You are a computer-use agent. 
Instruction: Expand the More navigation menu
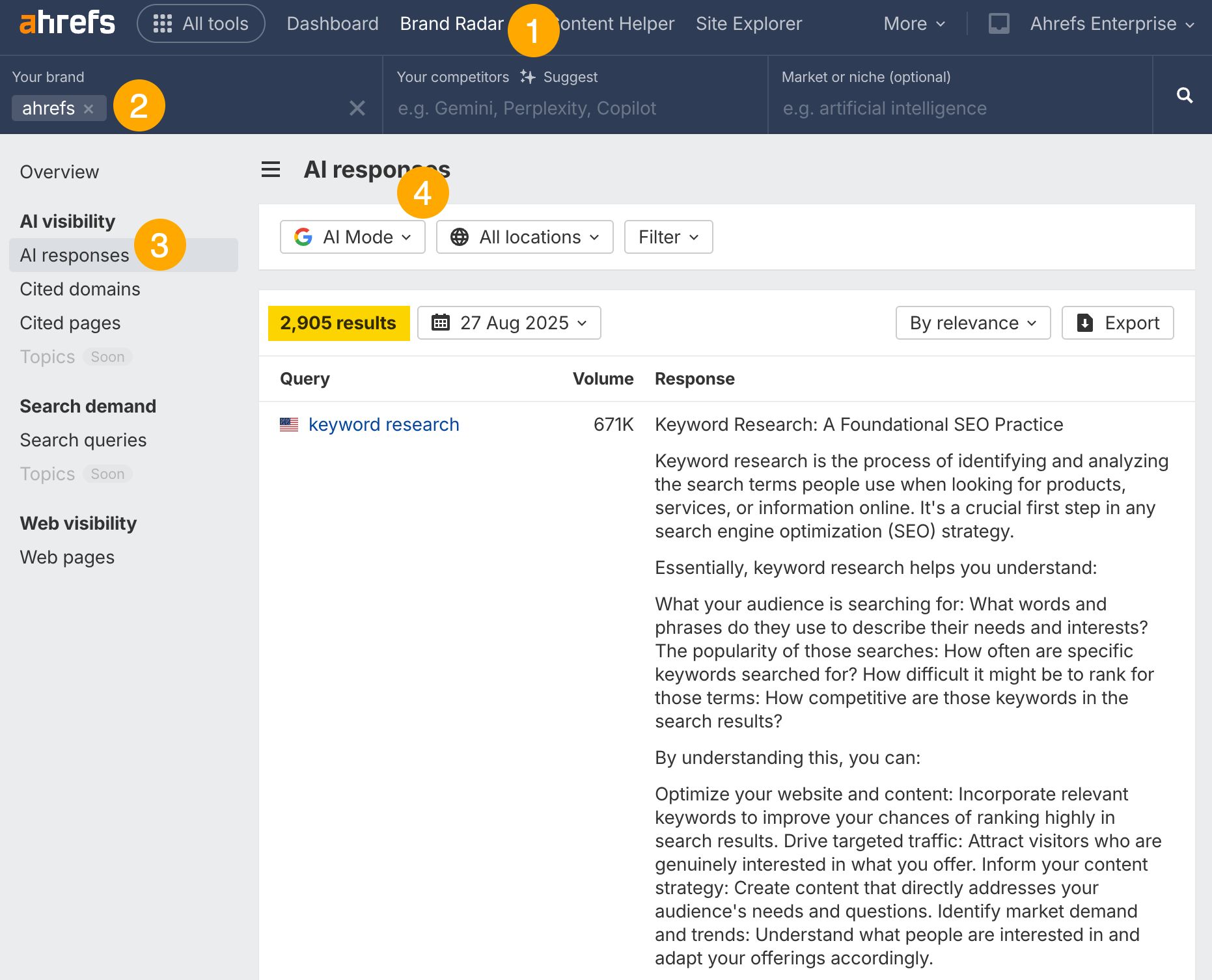tap(913, 23)
